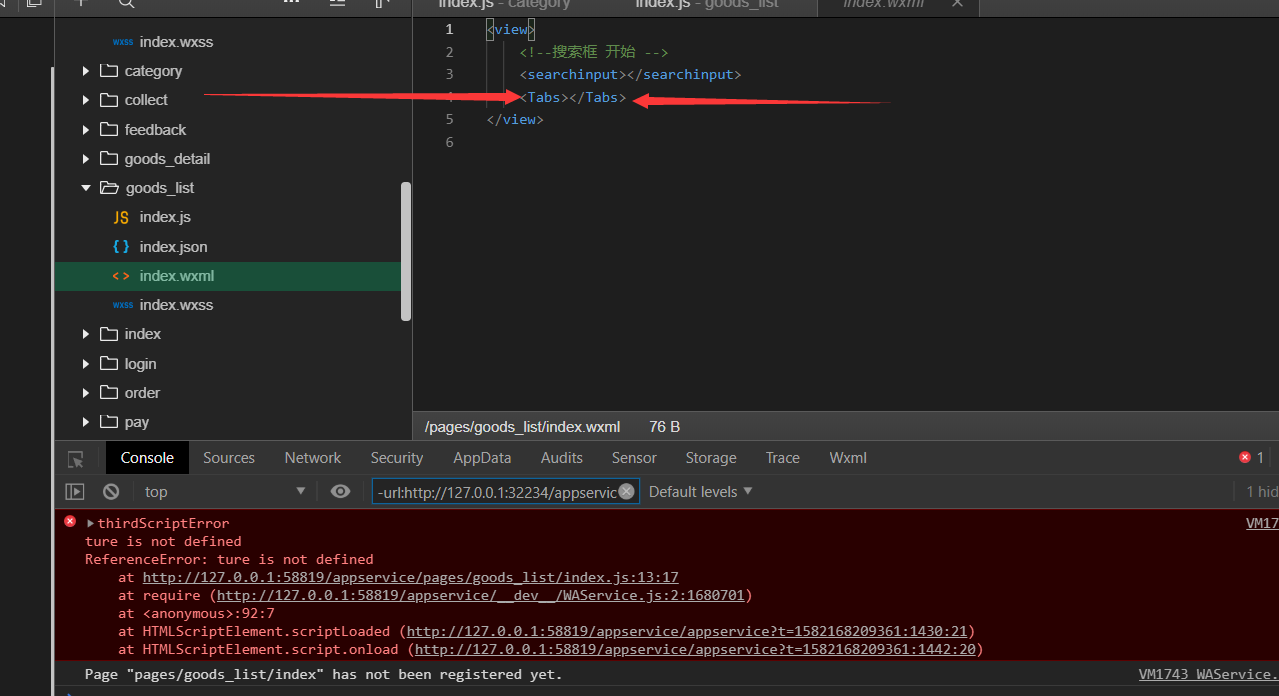
Task: Click the inspect element picker icon
Action: coord(76,459)
